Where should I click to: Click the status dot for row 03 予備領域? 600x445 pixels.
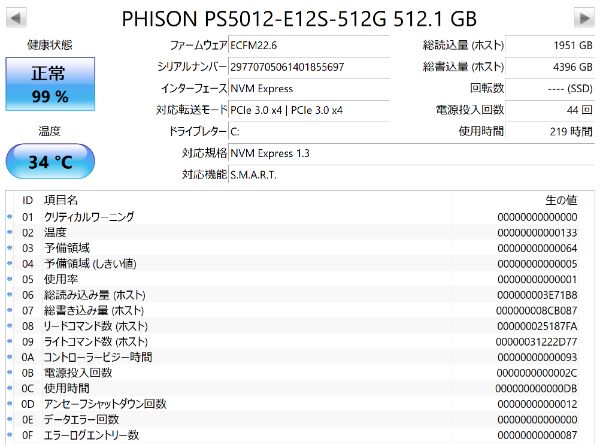tap(10, 248)
